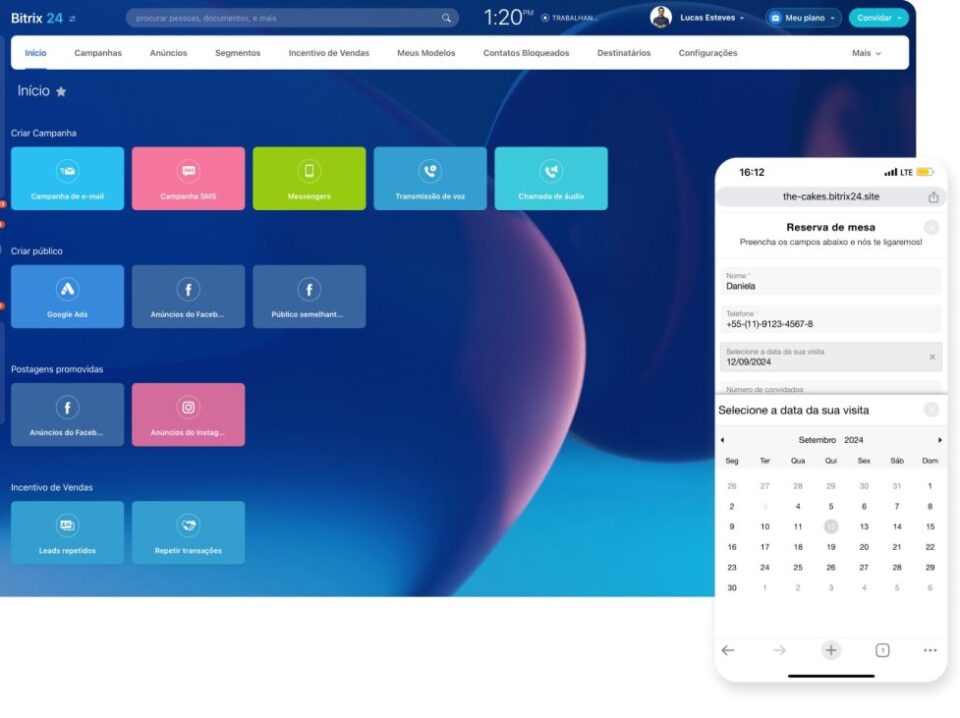
Task: Open Anúncios do Facebook under Criar público
Action: point(188,296)
